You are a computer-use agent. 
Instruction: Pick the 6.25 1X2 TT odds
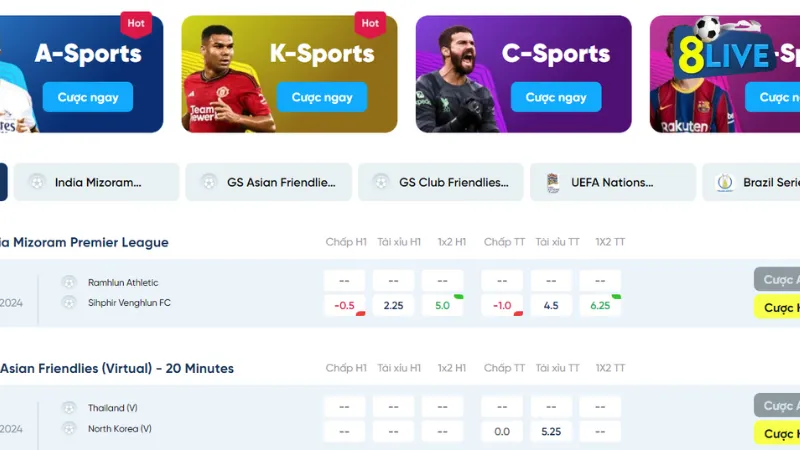click(x=600, y=305)
